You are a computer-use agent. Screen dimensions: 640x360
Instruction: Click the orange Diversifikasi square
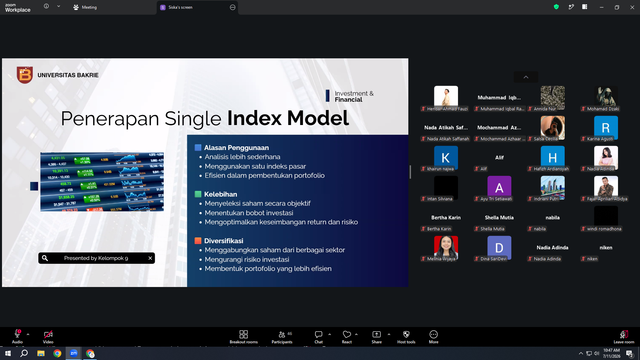pos(198,241)
